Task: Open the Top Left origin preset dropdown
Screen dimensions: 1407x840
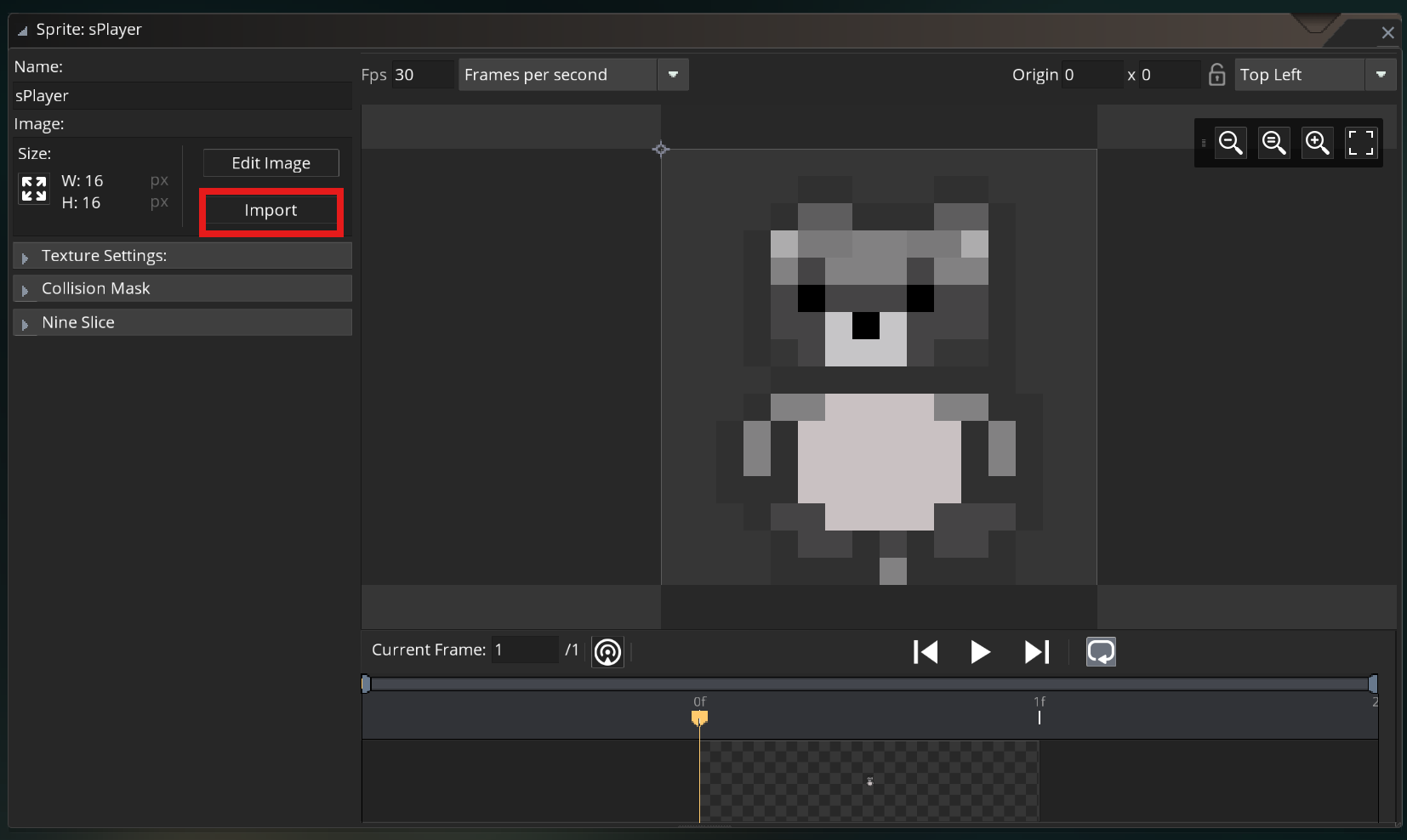Action: pyautogui.click(x=1380, y=75)
